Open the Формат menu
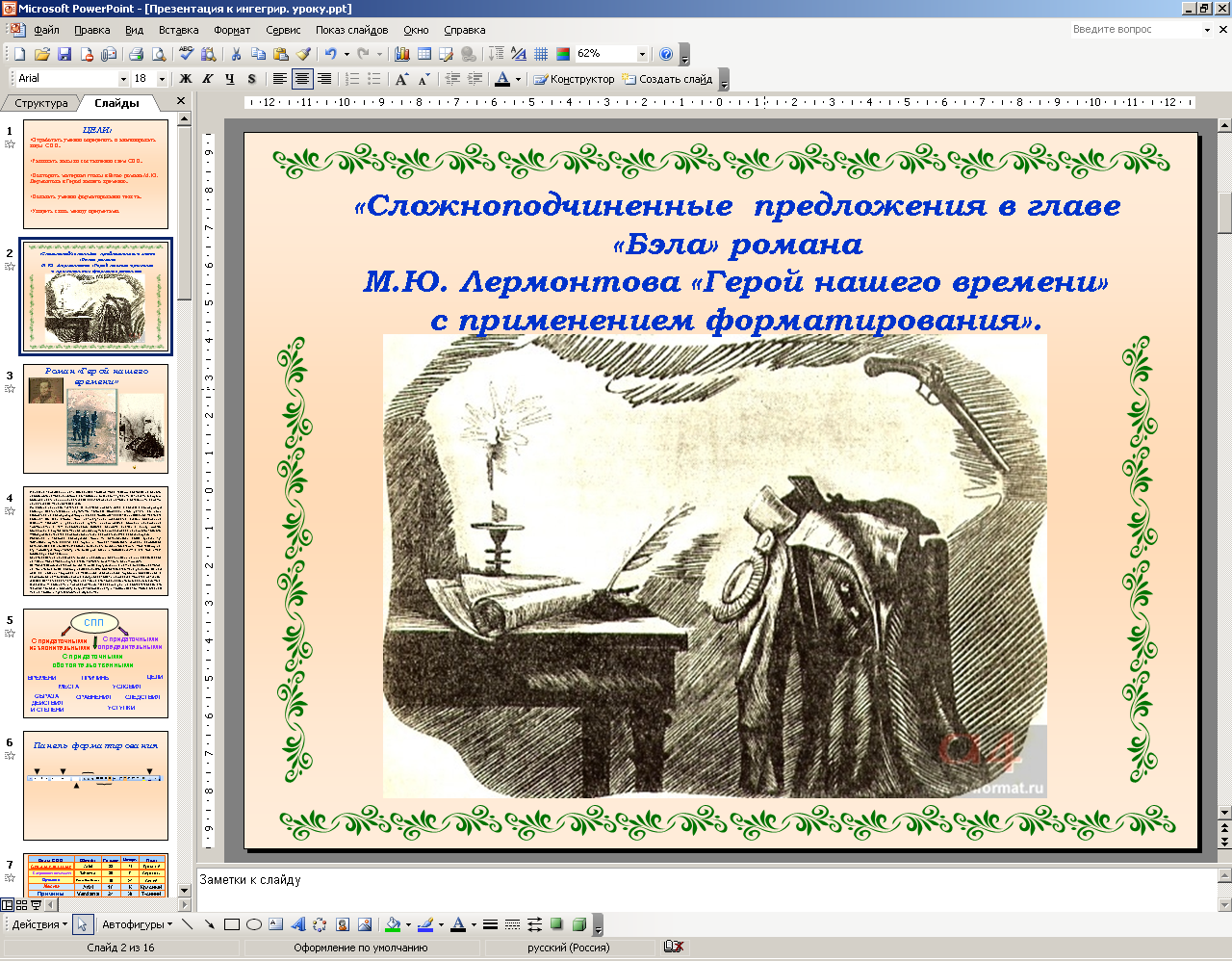This screenshot has width=1232, height=961. tap(232, 30)
